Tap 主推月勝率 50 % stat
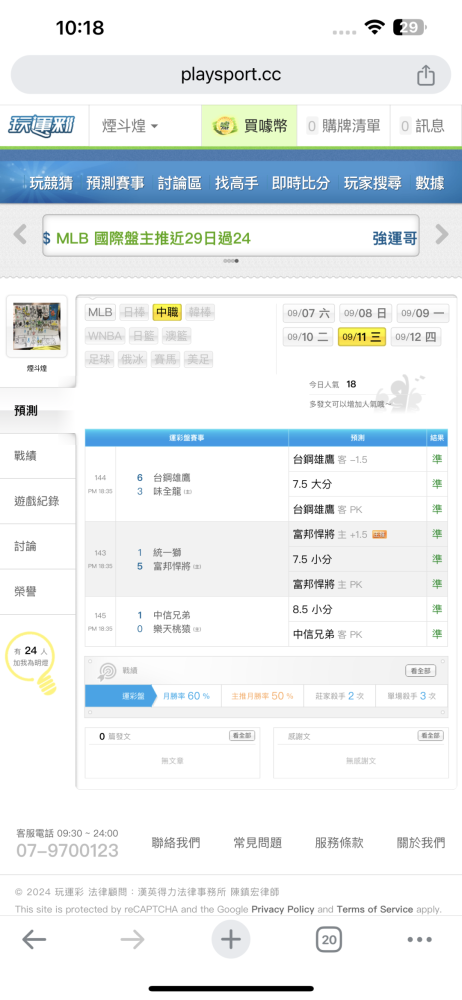 (262, 696)
